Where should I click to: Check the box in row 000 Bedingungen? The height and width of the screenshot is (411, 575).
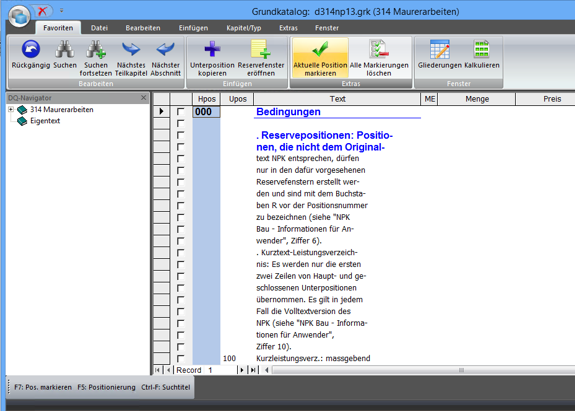point(180,111)
